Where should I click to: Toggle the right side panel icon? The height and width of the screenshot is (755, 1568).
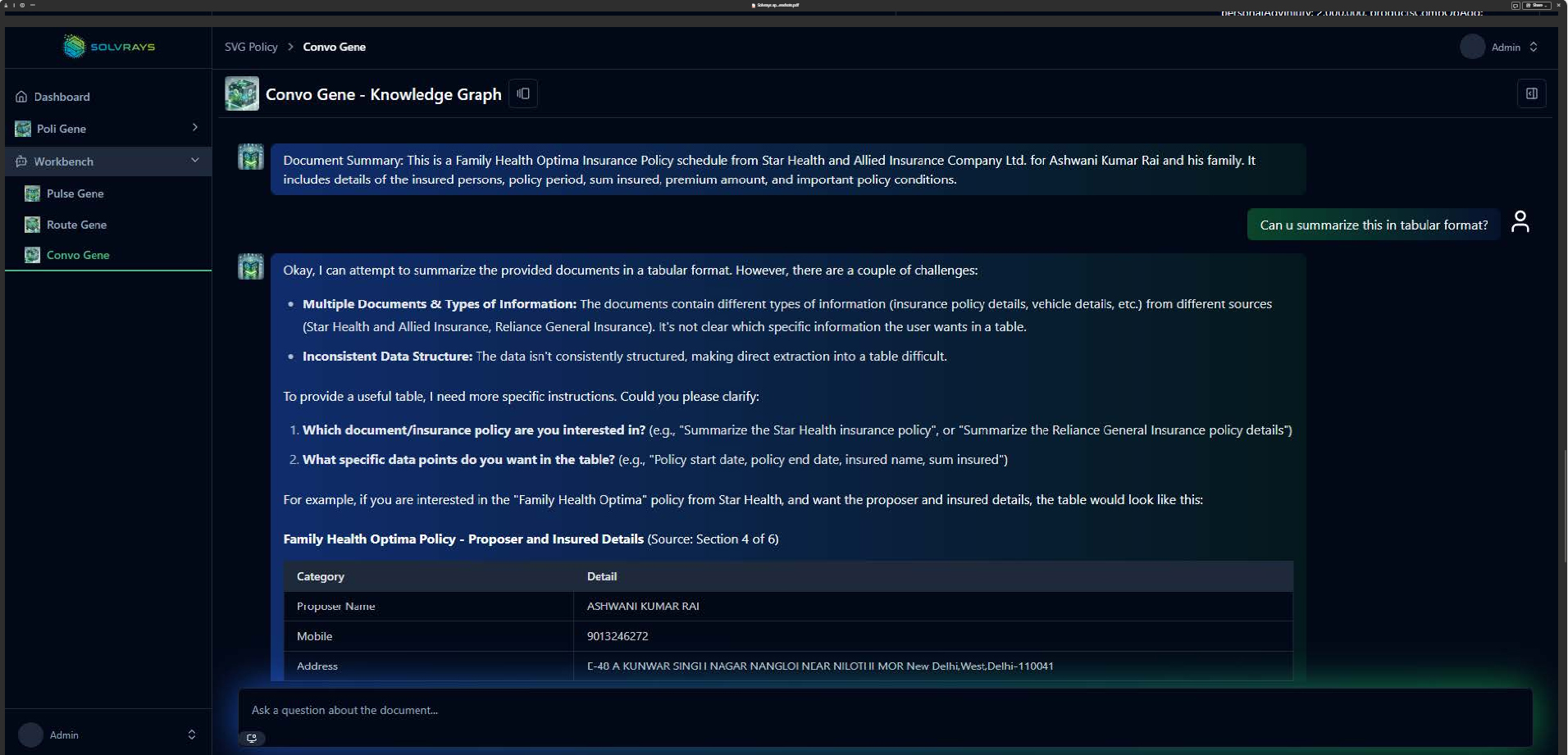coord(1531,93)
